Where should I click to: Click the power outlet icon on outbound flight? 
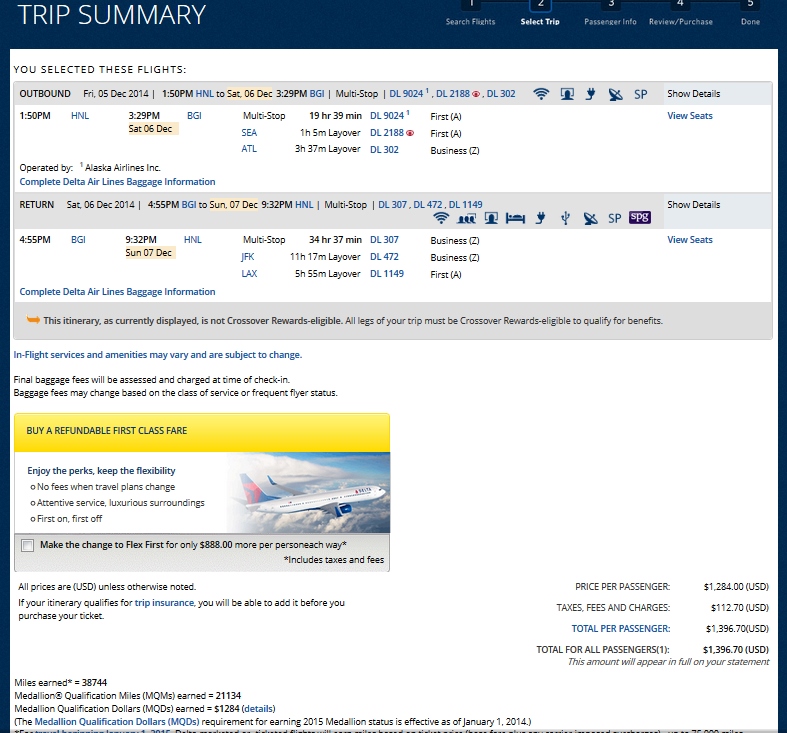(x=591, y=94)
